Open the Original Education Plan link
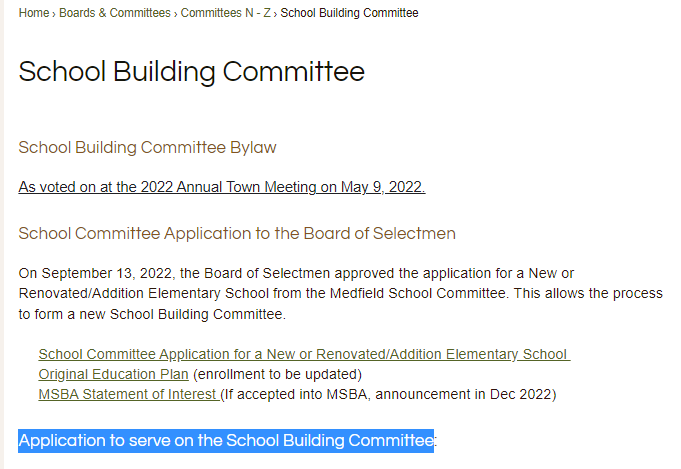The height and width of the screenshot is (469, 681). coord(113,375)
